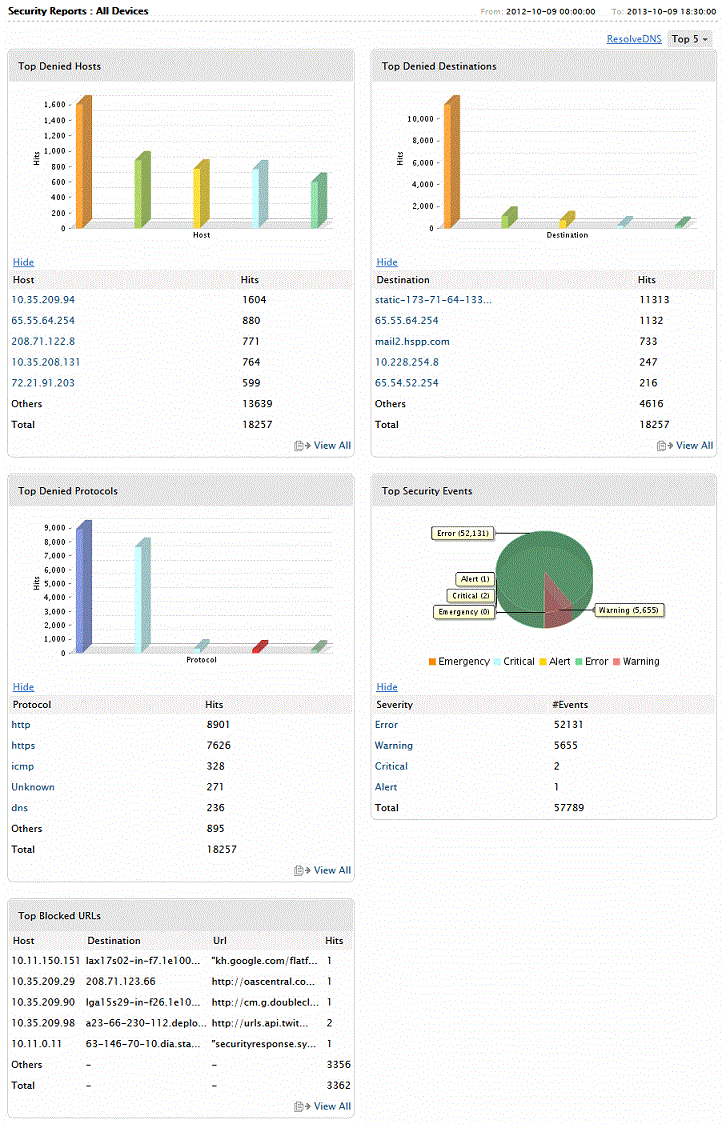Click the Hits header in Denied Hosts table
Screen dimensions: 726x1124
point(249,280)
